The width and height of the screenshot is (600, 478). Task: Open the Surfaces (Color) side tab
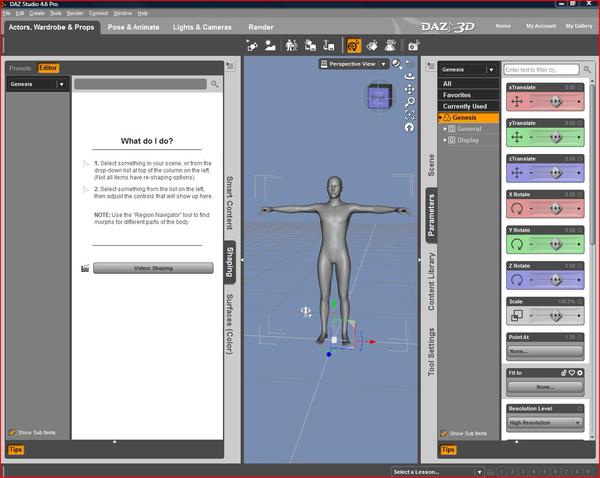229,324
